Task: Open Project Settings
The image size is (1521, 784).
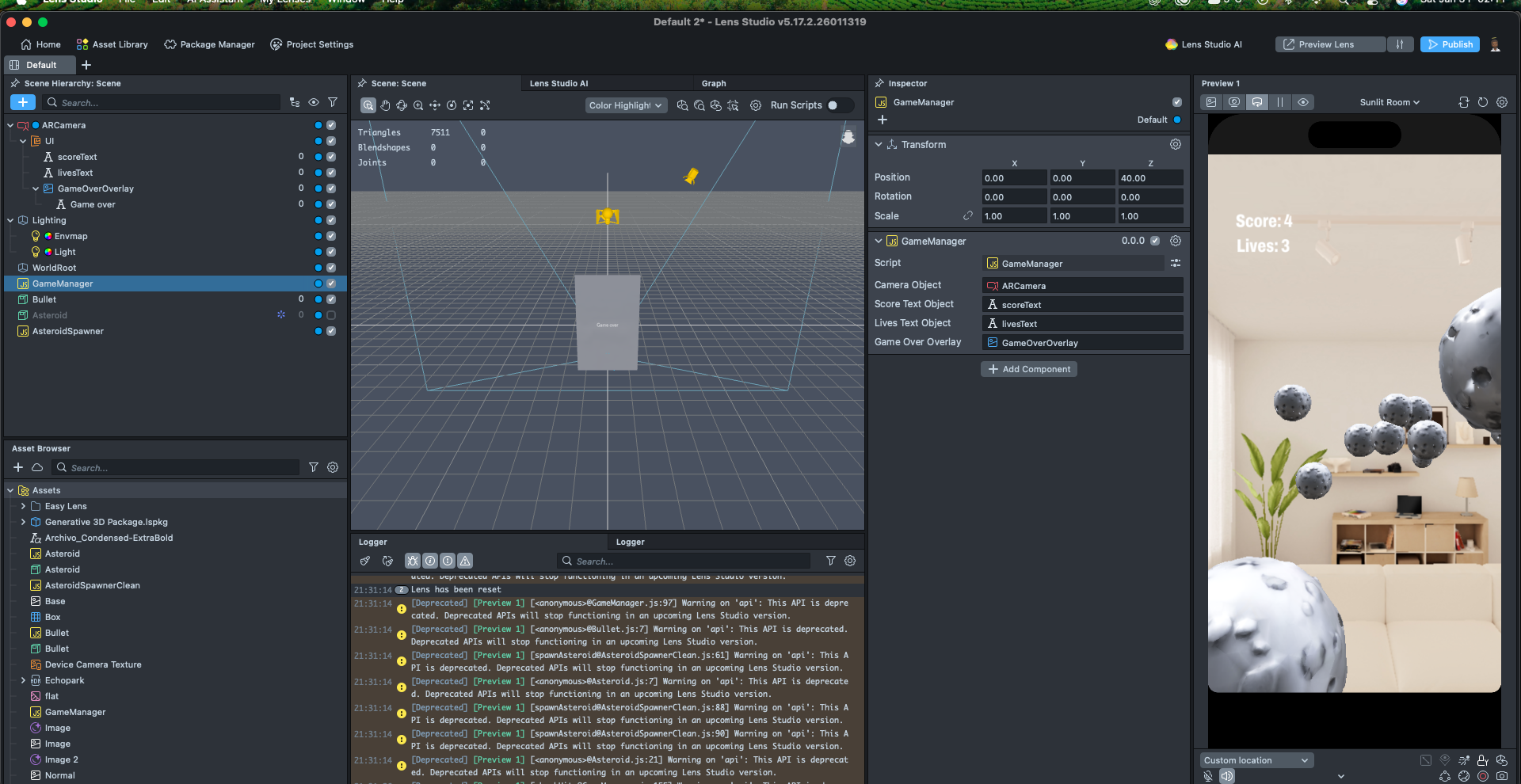Action: pos(311,44)
